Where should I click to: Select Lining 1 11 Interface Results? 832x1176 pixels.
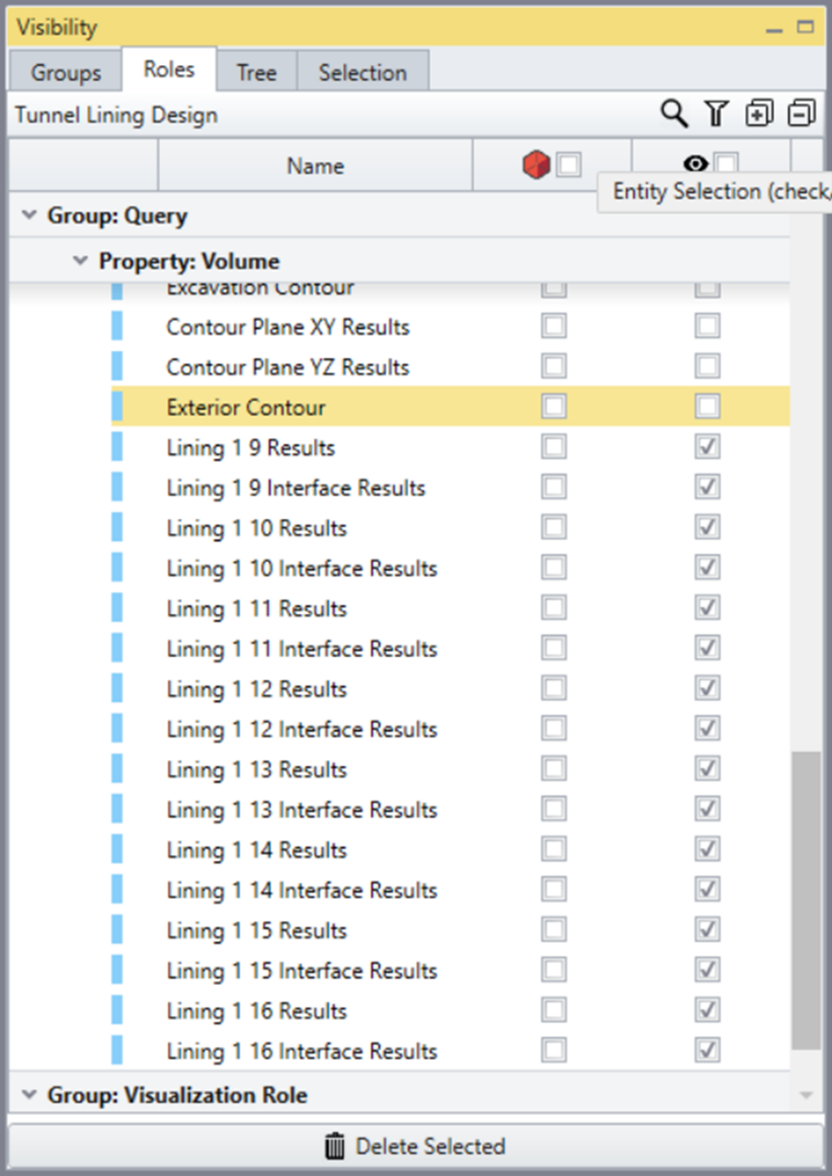pyautogui.click(x=302, y=650)
